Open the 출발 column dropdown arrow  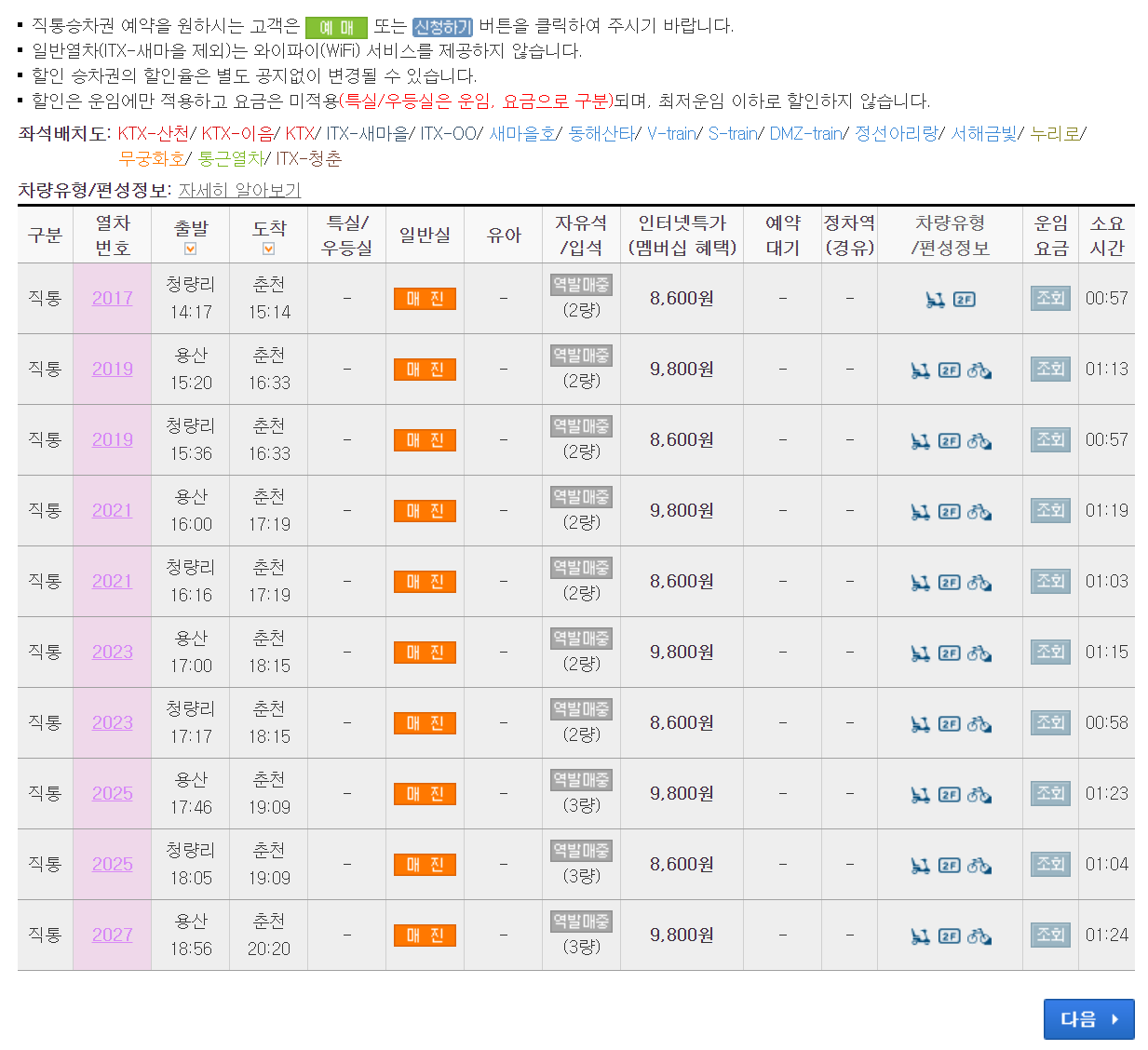point(190,249)
